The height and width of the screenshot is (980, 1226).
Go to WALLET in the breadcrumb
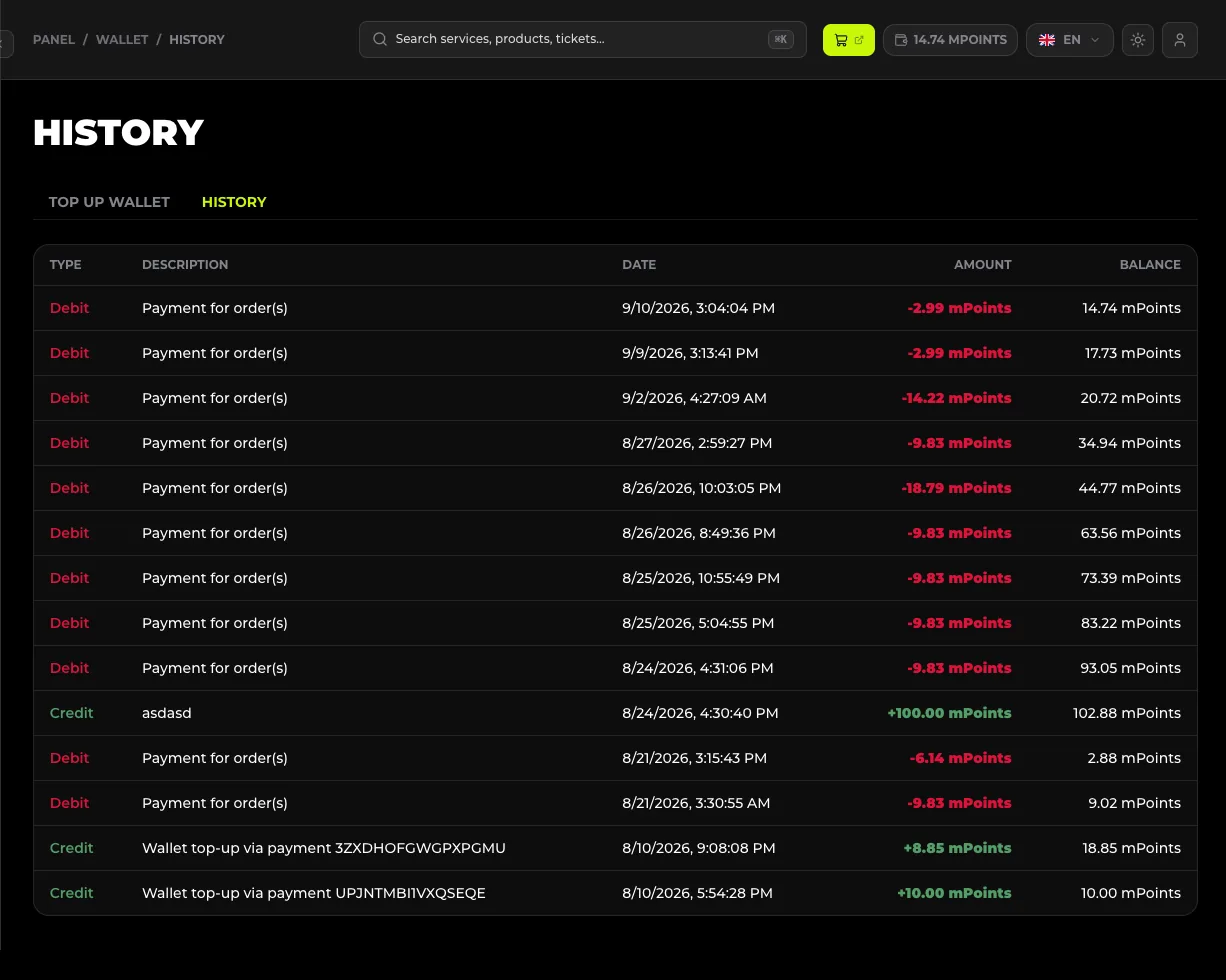pos(122,40)
